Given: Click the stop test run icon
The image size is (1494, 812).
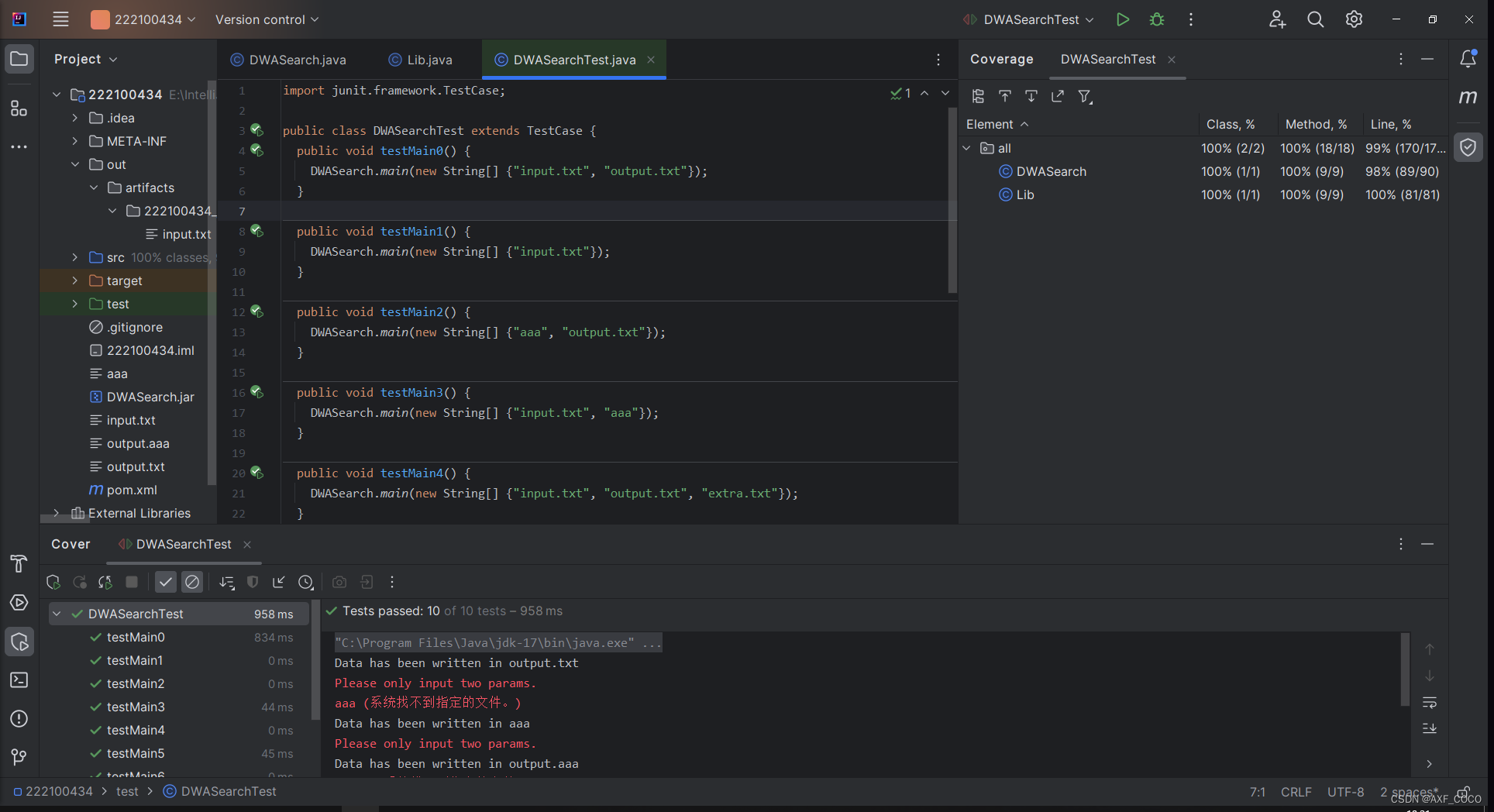Looking at the screenshot, I should click(x=132, y=582).
